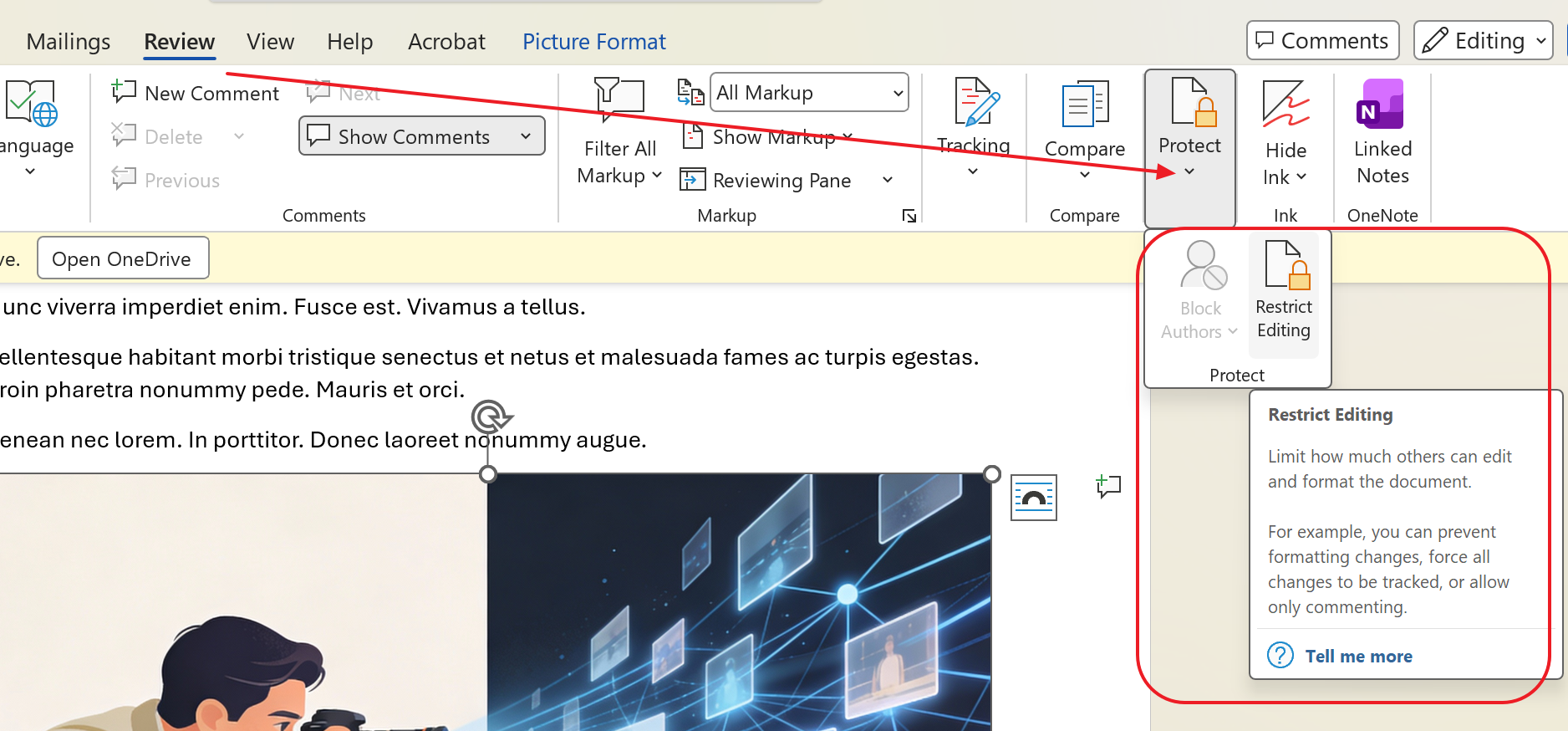Click the add comment icon beside image
Screen dimensions: 1568x731
tap(1108, 486)
